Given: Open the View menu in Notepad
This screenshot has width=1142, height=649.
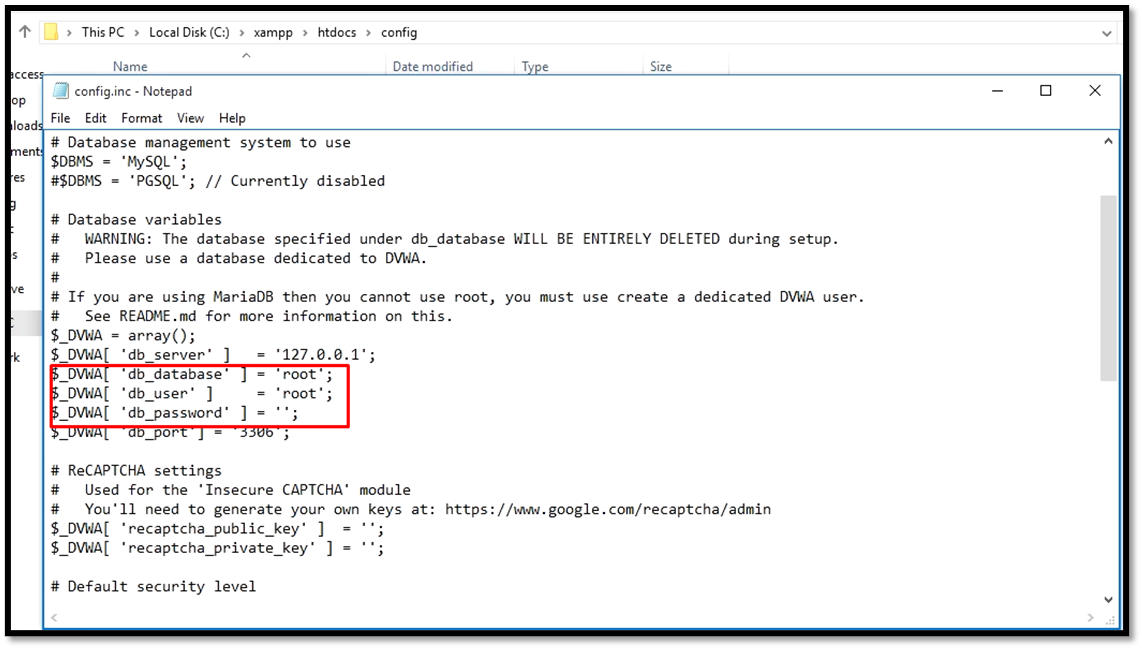Looking at the screenshot, I should click(190, 118).
